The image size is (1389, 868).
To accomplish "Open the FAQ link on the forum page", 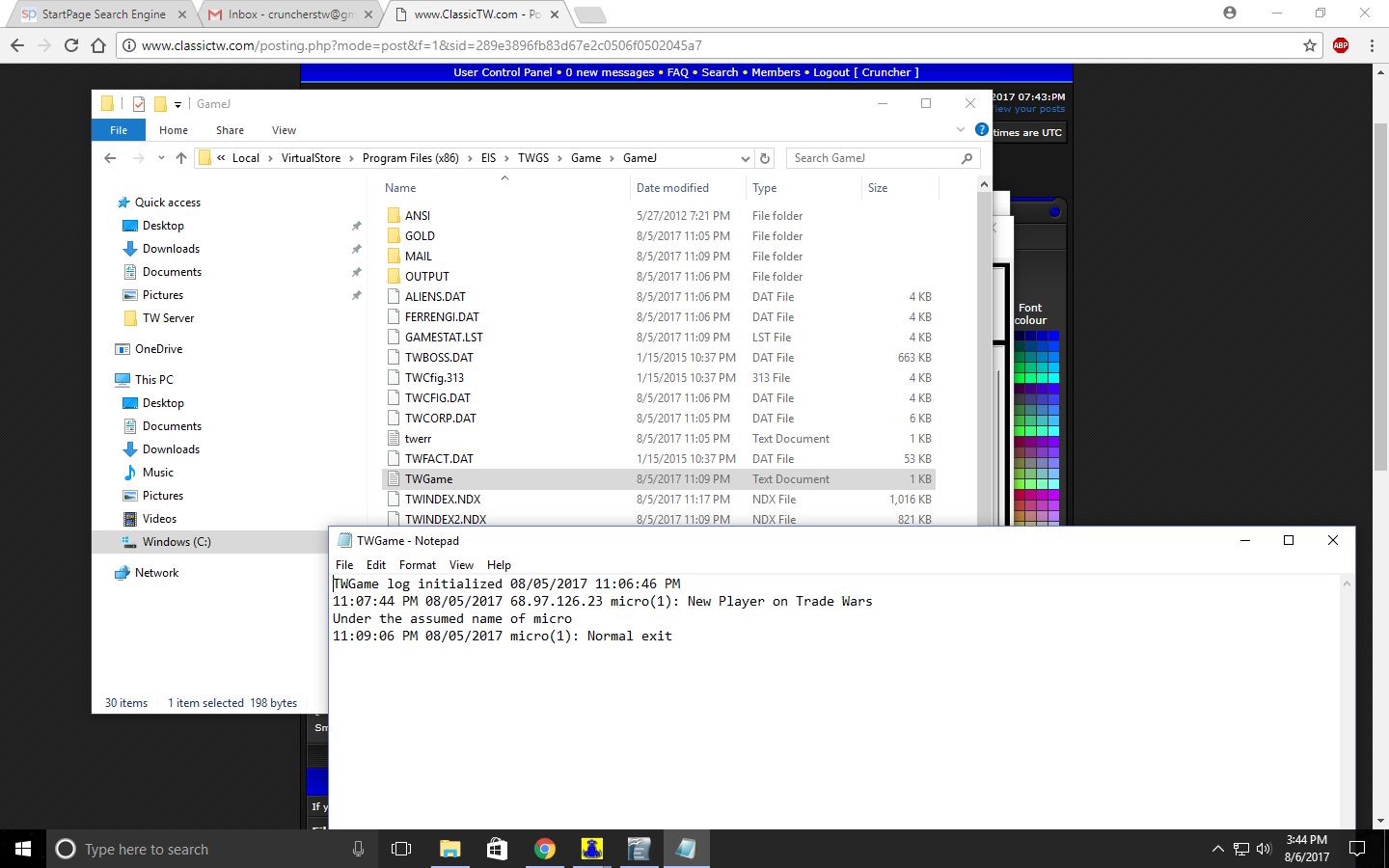I will click(678, 71).
